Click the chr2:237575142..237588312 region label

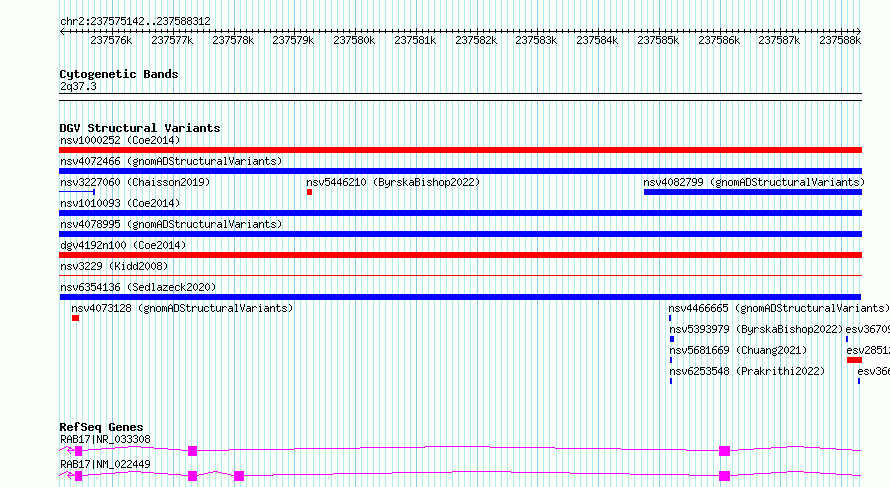point(135,21)
